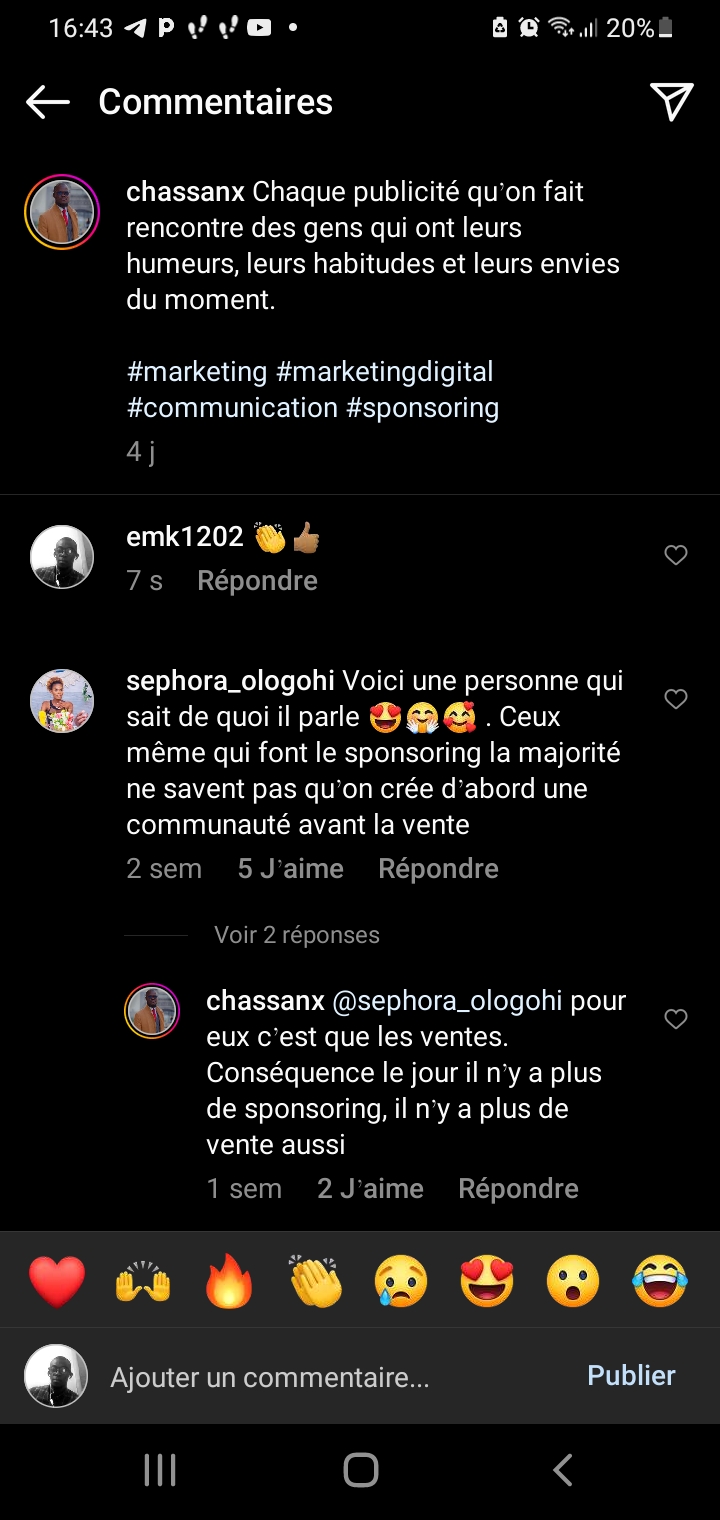The width and height of the screenshot is (720, 1520).
Task: Insert the laughing tears emoji
Action: click(660, 1281)
